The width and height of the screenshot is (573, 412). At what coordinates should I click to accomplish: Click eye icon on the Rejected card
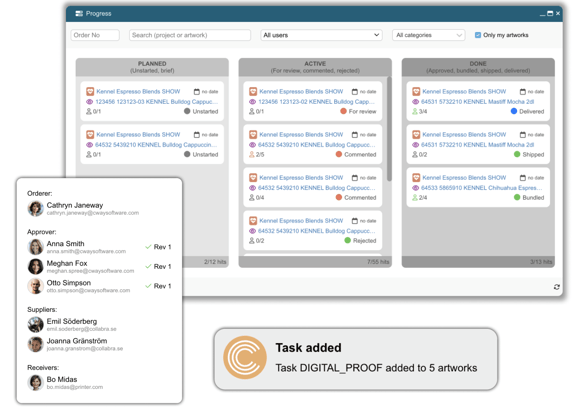[253, 231]
